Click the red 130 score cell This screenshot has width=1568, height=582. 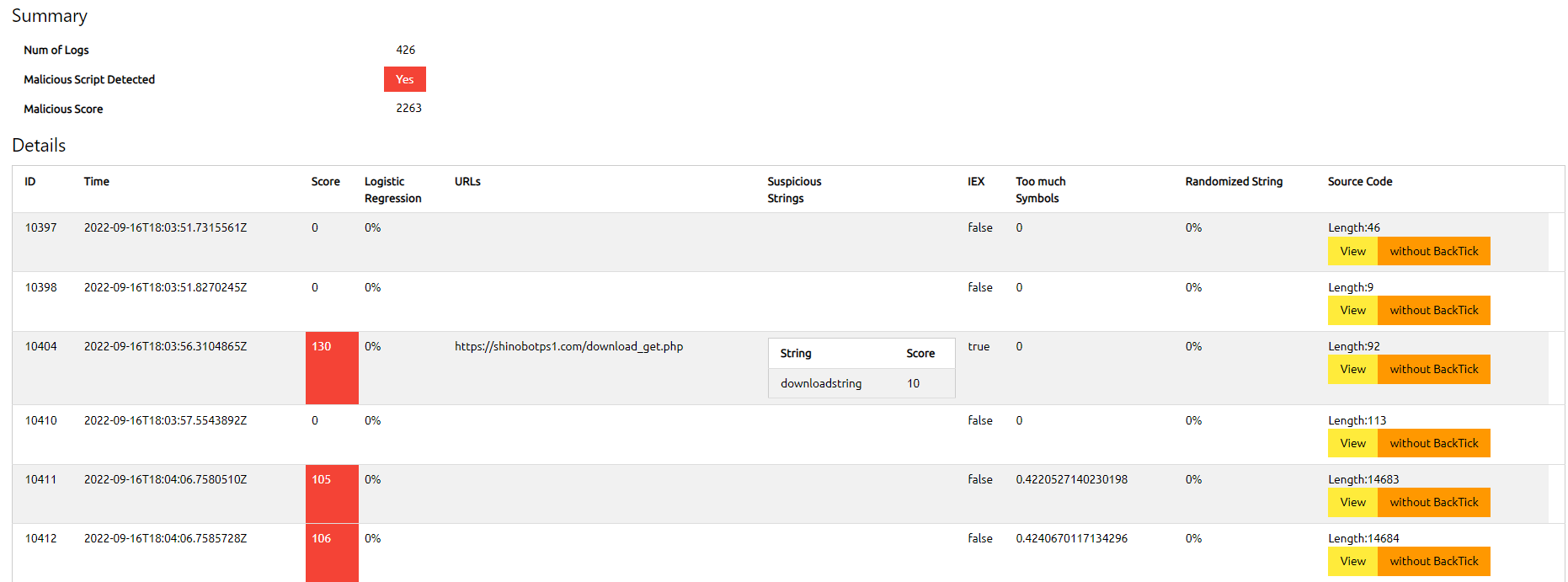332,367
